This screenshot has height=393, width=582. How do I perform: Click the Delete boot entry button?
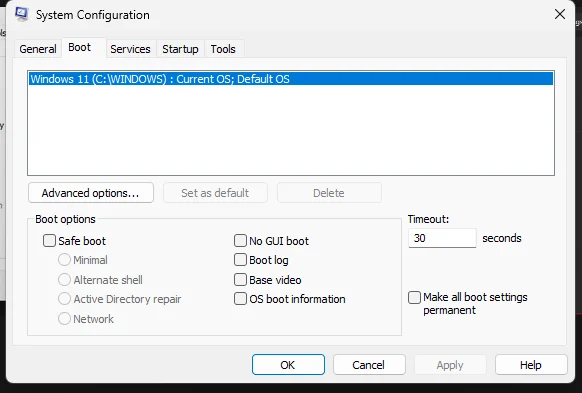coord(329,193)
